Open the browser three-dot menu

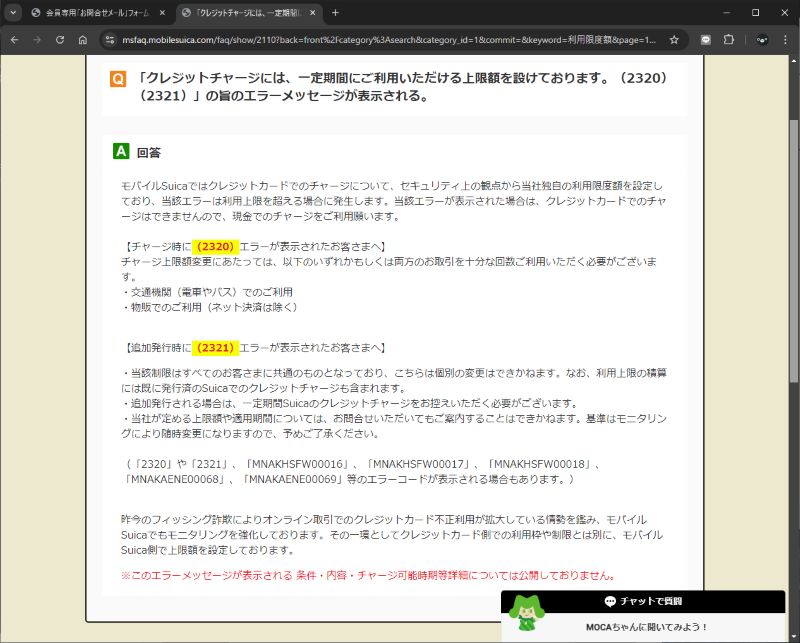tap(785, 40)
